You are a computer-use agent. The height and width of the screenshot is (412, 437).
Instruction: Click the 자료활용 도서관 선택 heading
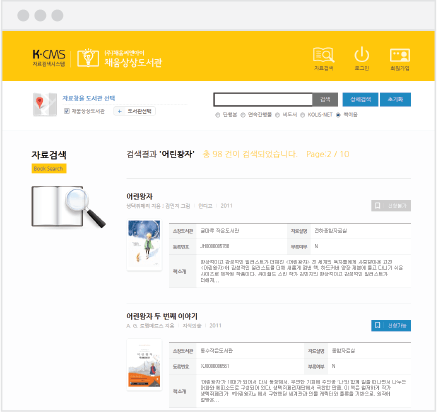click(x=89, y=98)
